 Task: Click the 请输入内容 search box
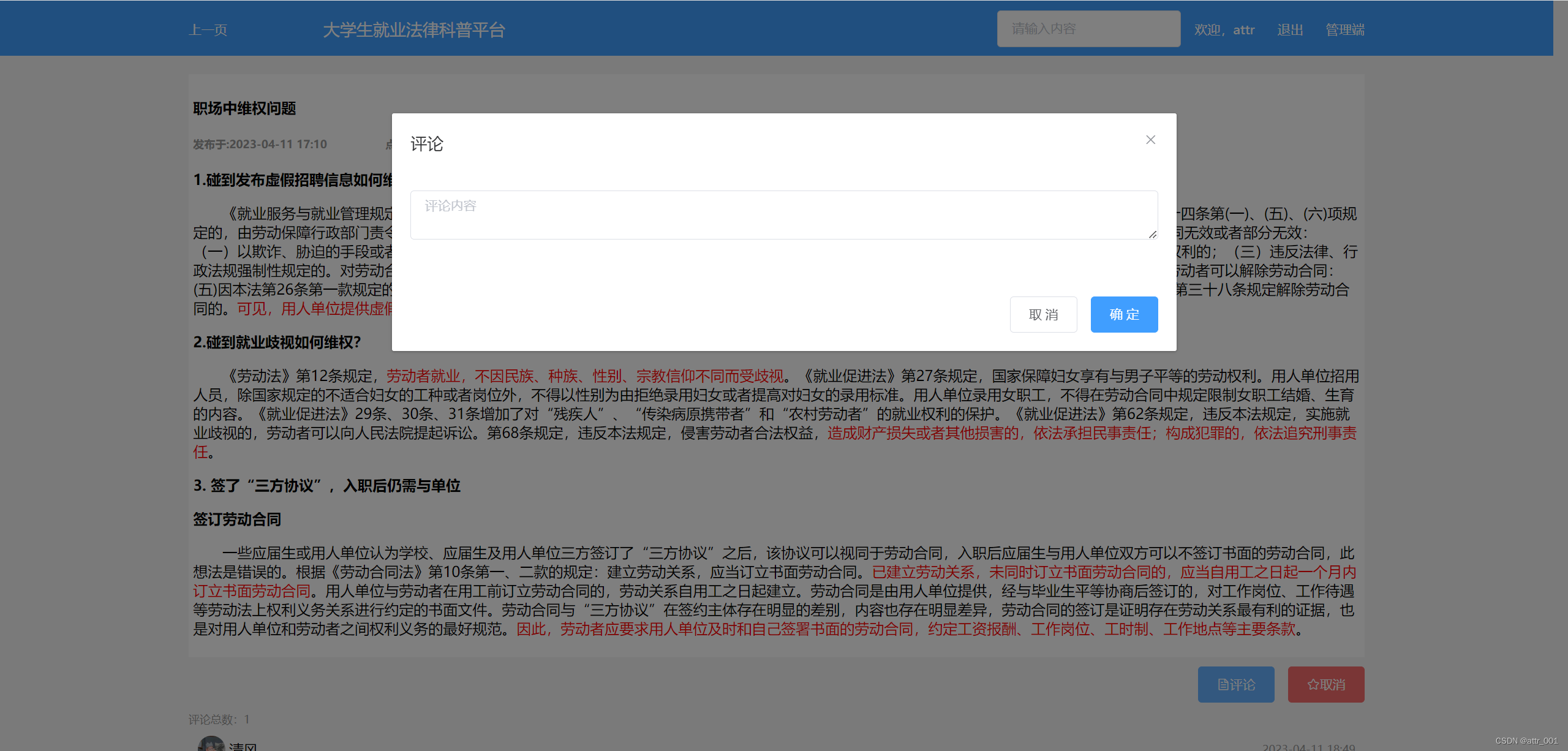click(x=1088, y=29)
